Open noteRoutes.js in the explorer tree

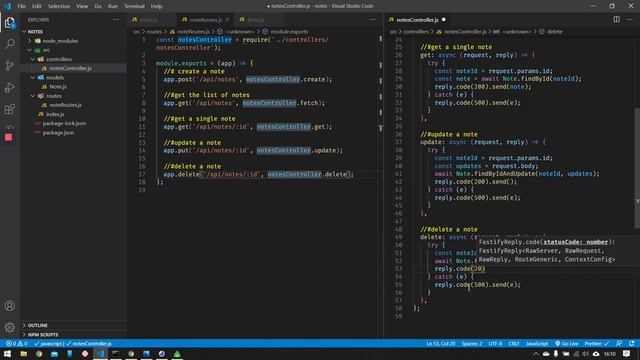point(65,105)
